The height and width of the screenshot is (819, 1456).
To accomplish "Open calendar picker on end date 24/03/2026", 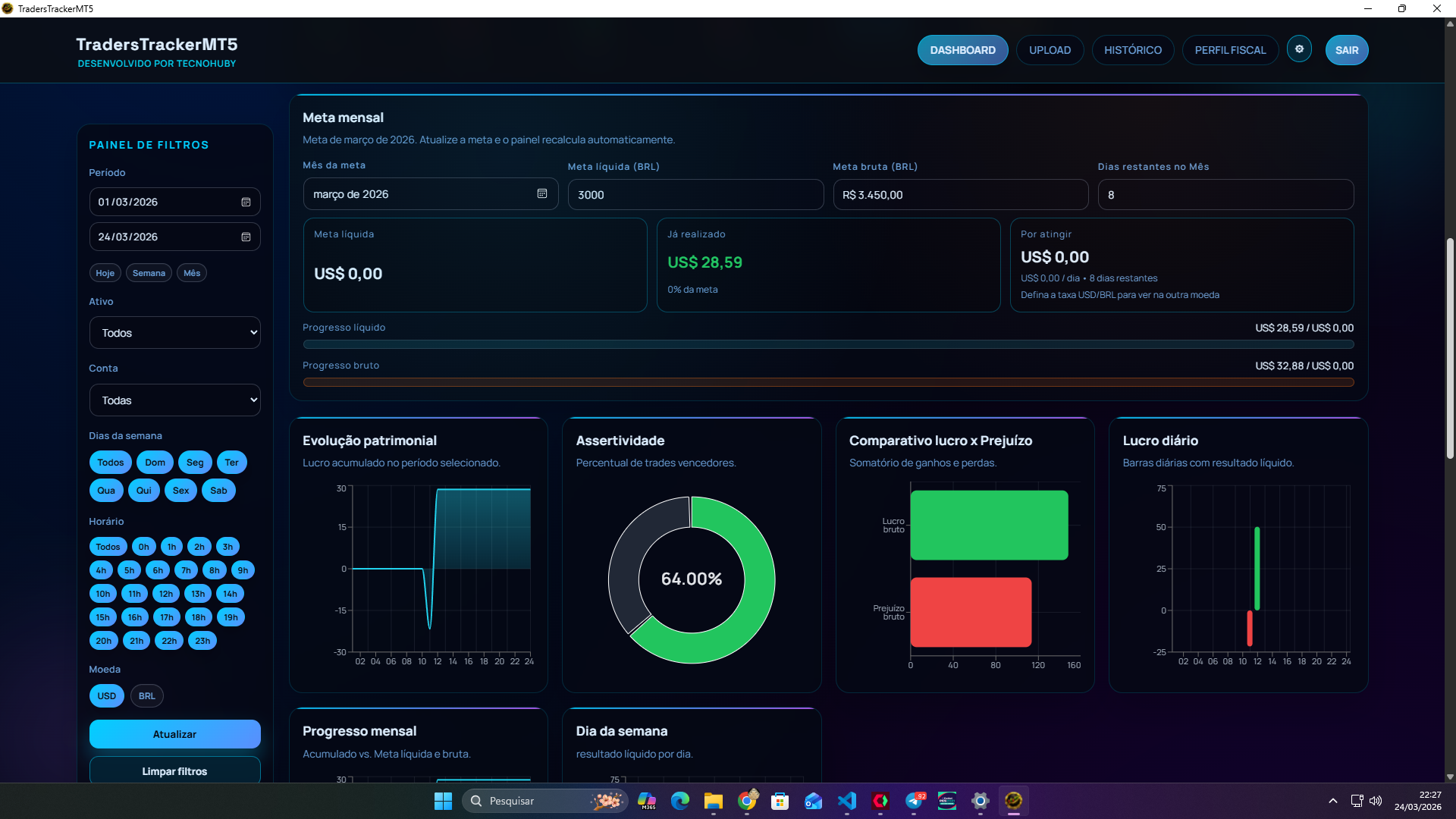I will pyautogui.click(x=246, y=237).
